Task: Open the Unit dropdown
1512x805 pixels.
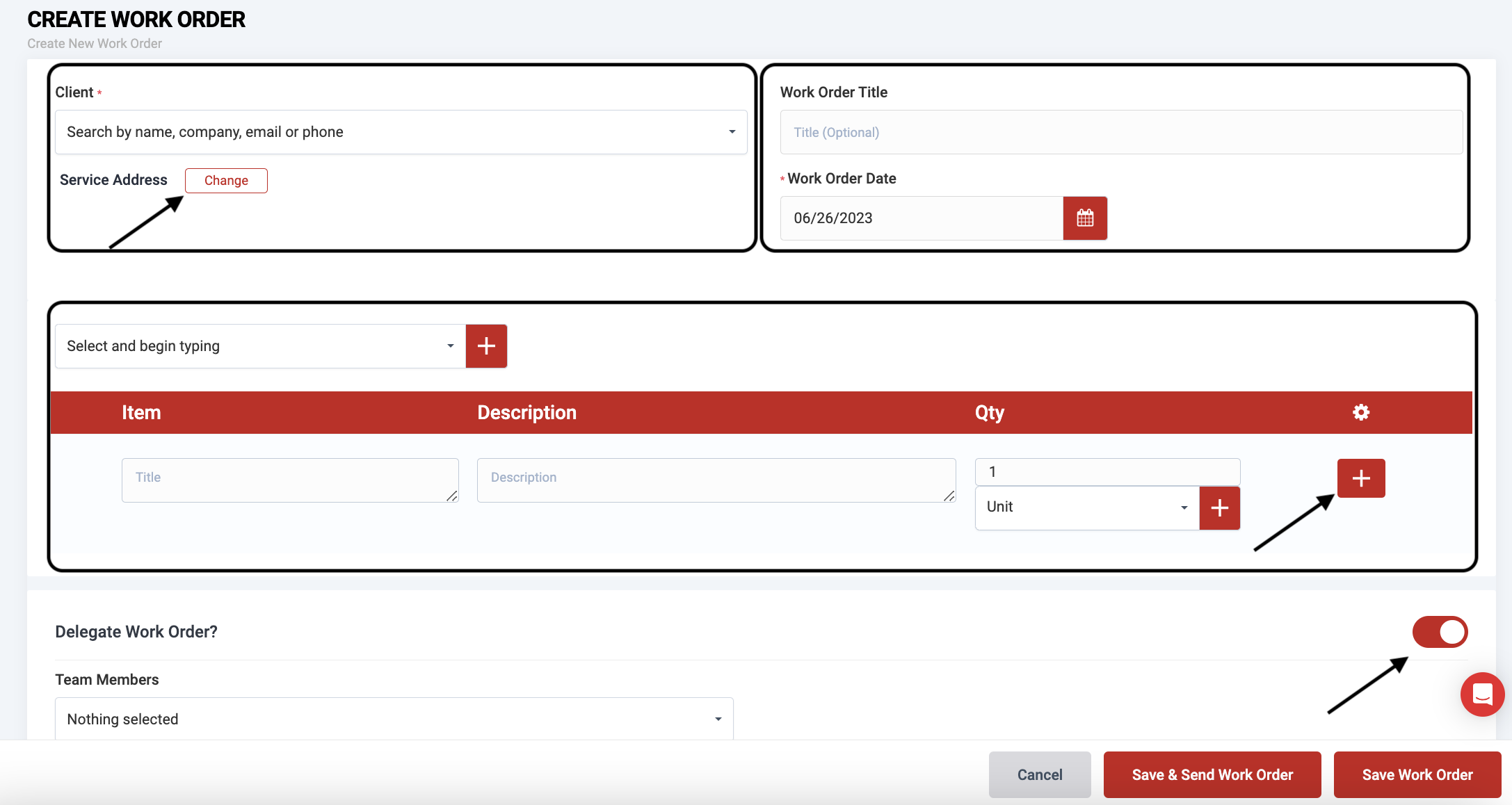Action: pyautogui.click(x=1086, y=507)
